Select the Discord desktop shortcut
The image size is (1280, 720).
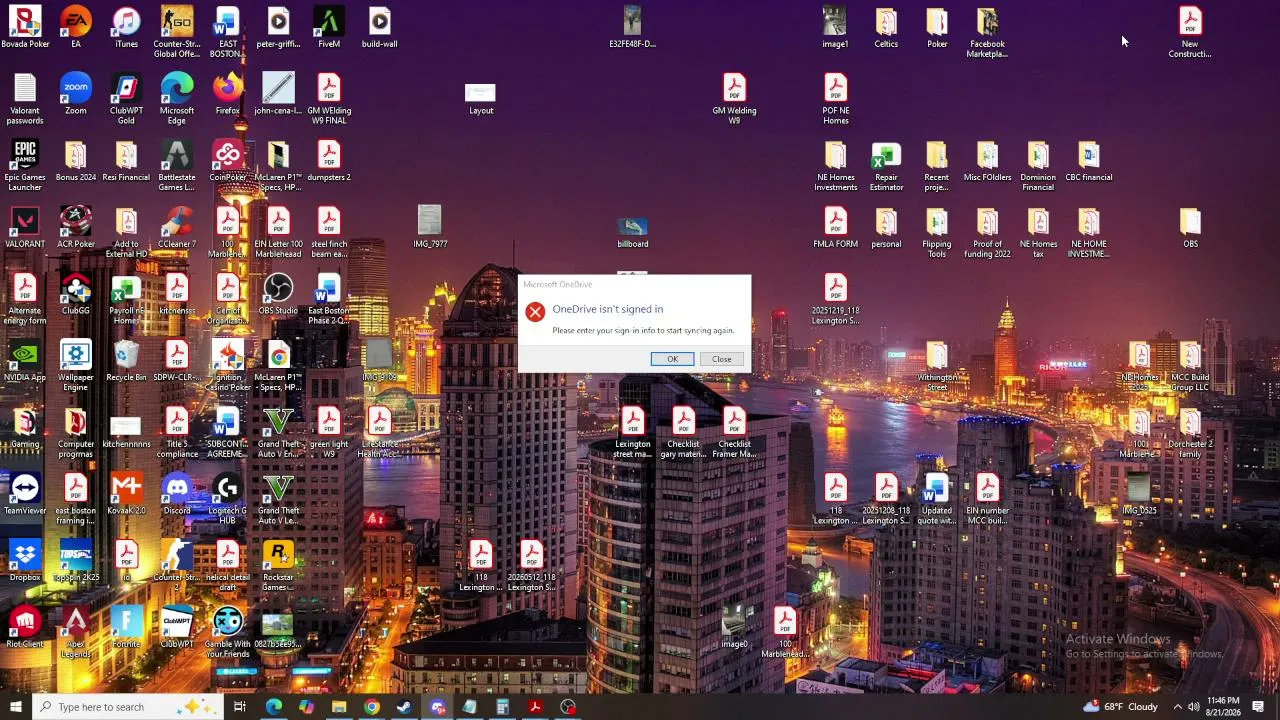pyautogui.click(x=177, y=495)
